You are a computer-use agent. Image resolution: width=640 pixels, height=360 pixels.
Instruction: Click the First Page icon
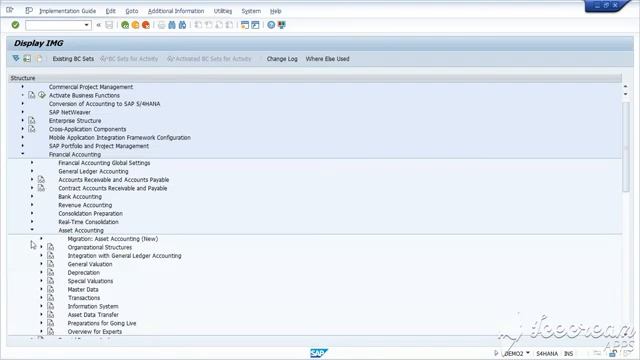point(198,25)
